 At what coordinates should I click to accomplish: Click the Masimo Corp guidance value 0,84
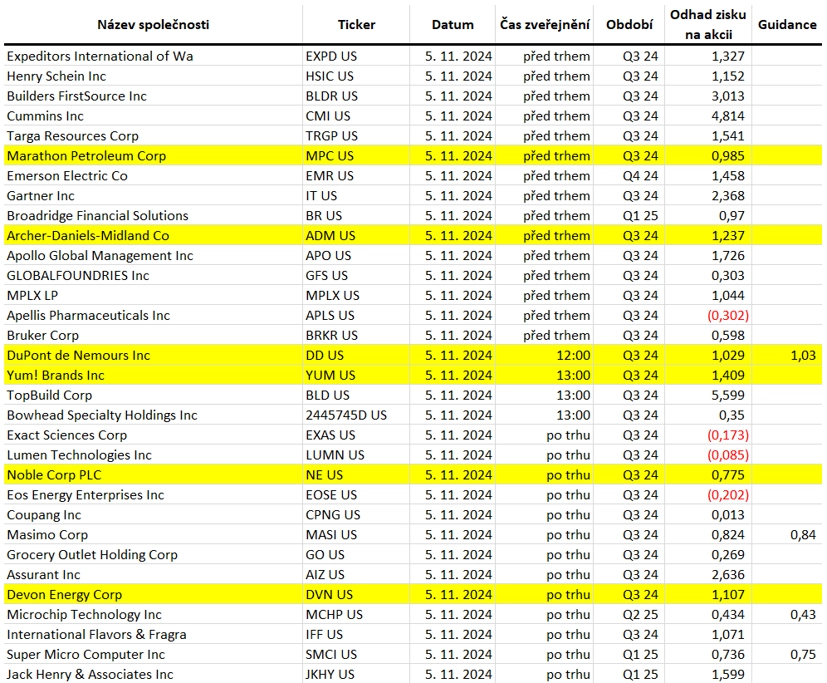(x=803, y=535)
